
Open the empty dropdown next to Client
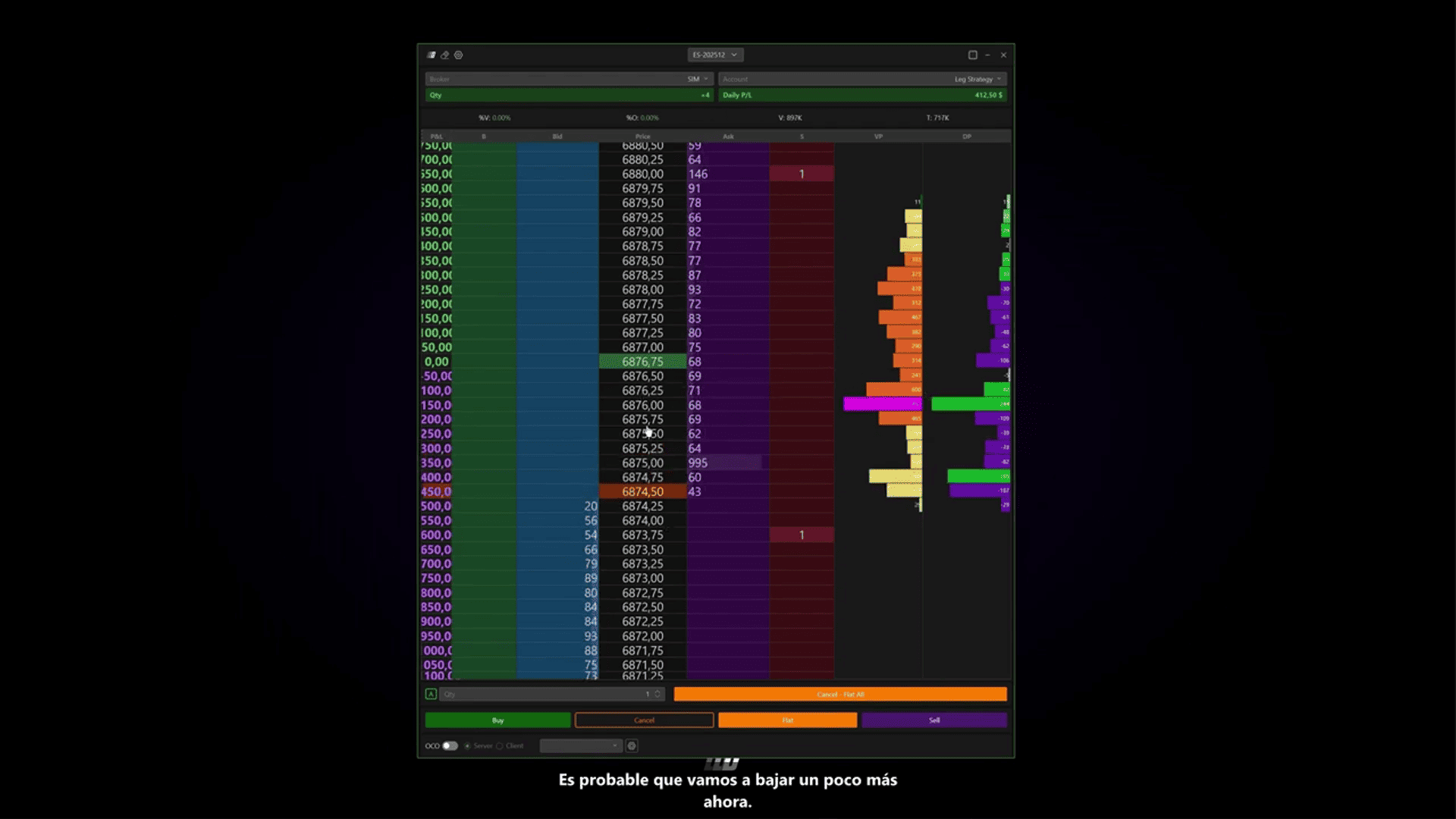point(581,746)
